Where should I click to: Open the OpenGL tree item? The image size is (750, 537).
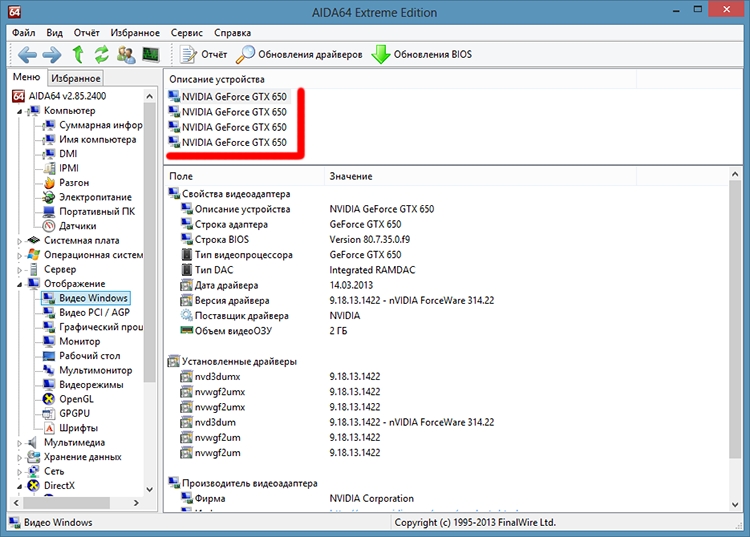[x=68, y=399]
